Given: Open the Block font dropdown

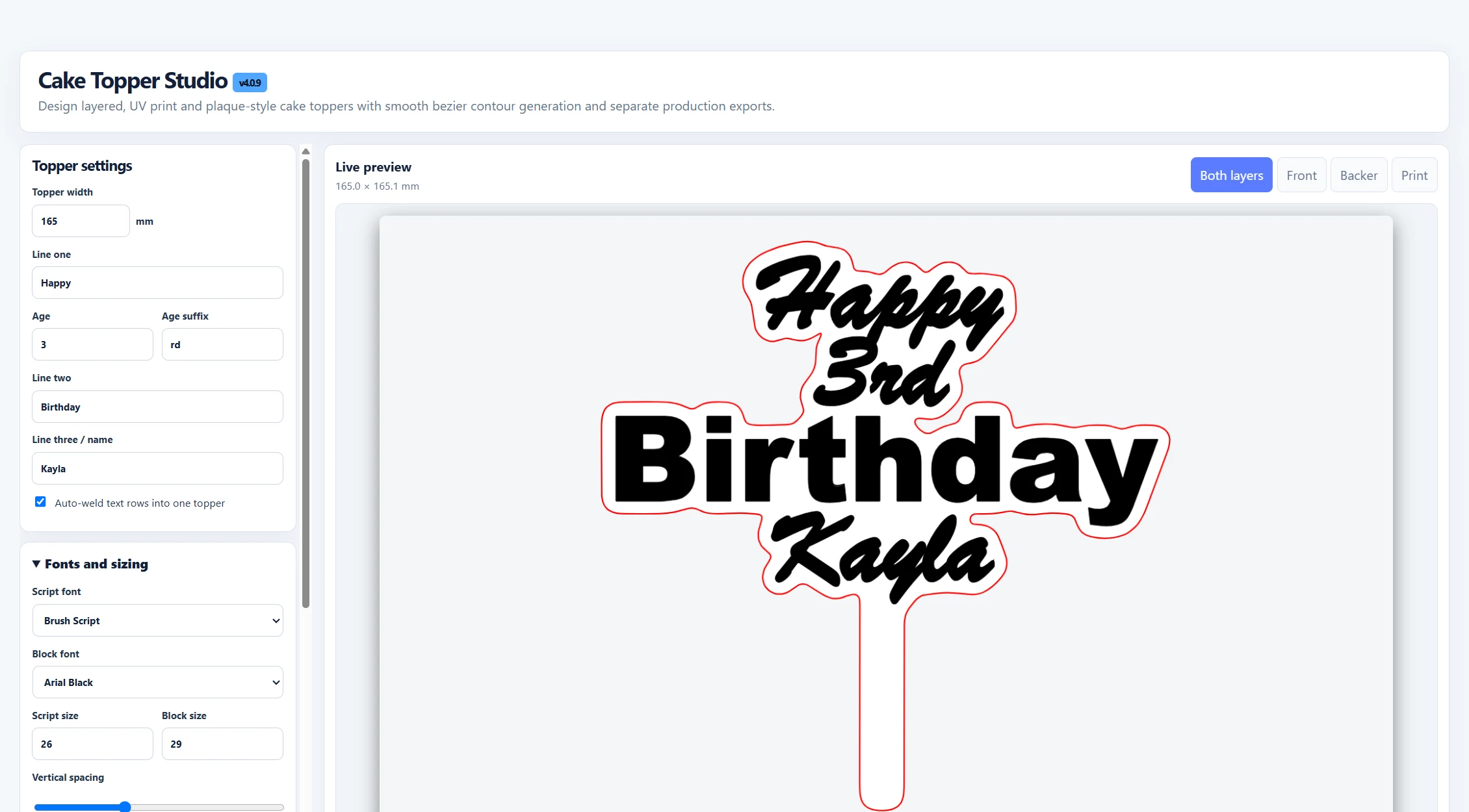Looking at the screenshot, I should 157,682.
